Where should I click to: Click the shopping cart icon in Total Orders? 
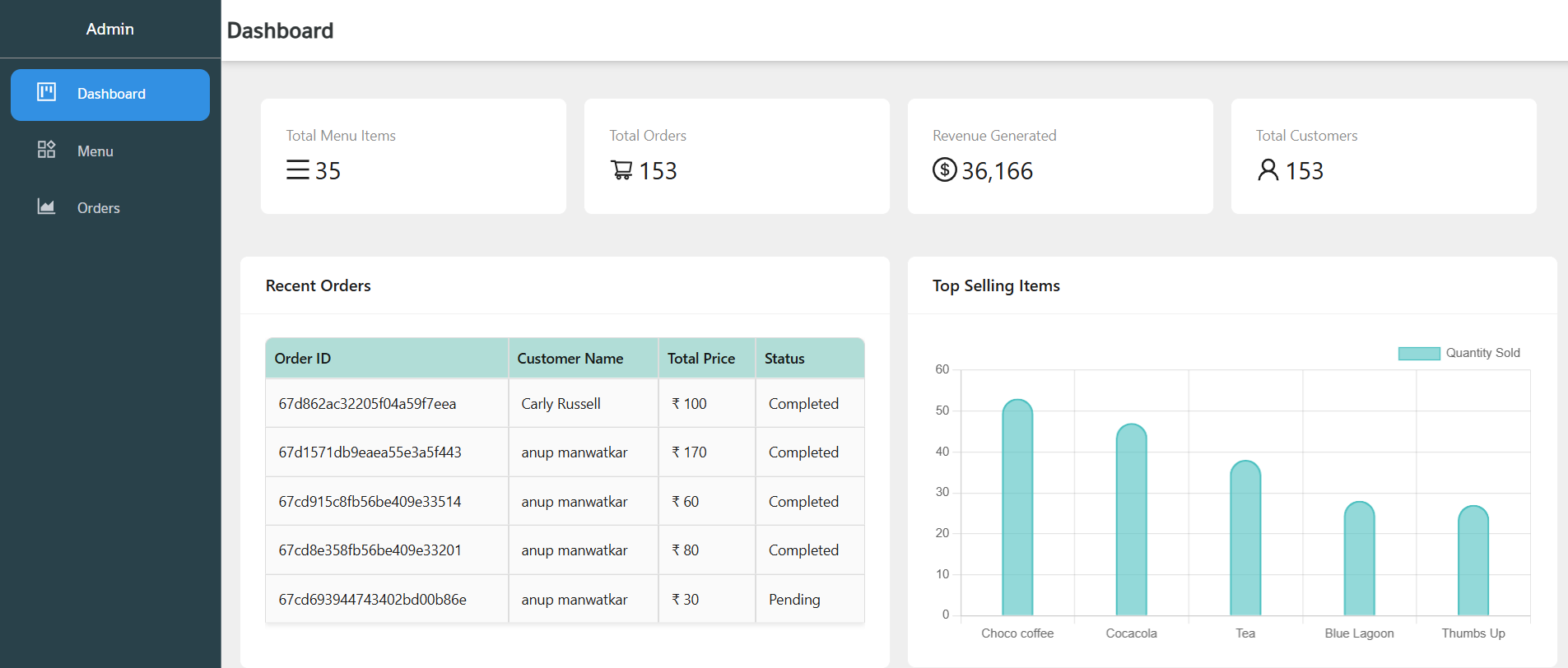tap(621, 169)
